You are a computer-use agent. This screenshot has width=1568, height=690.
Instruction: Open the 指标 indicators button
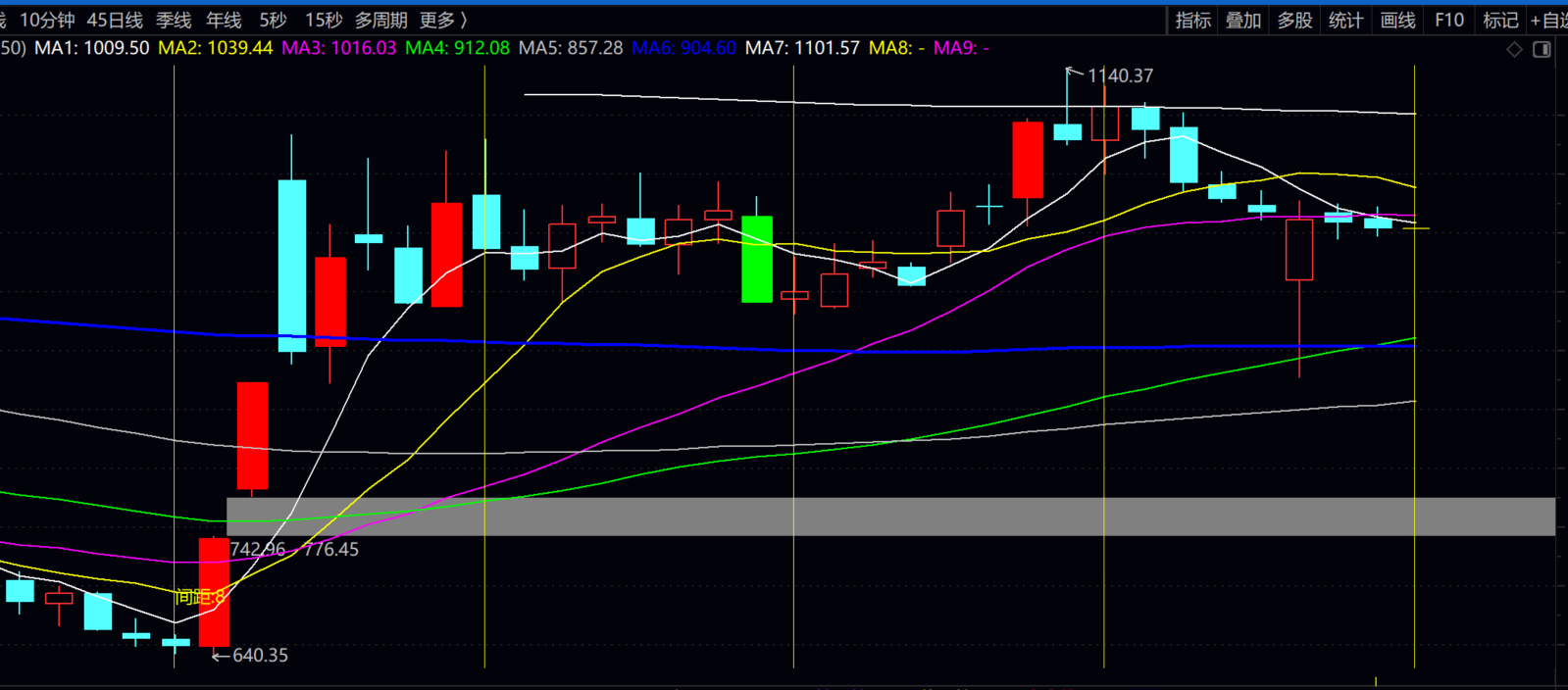(x=1193, y=21)
